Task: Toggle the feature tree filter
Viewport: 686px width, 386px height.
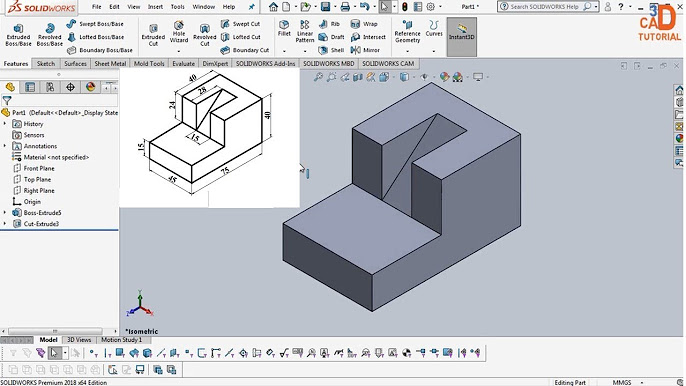Action: (x=7, y=101)
